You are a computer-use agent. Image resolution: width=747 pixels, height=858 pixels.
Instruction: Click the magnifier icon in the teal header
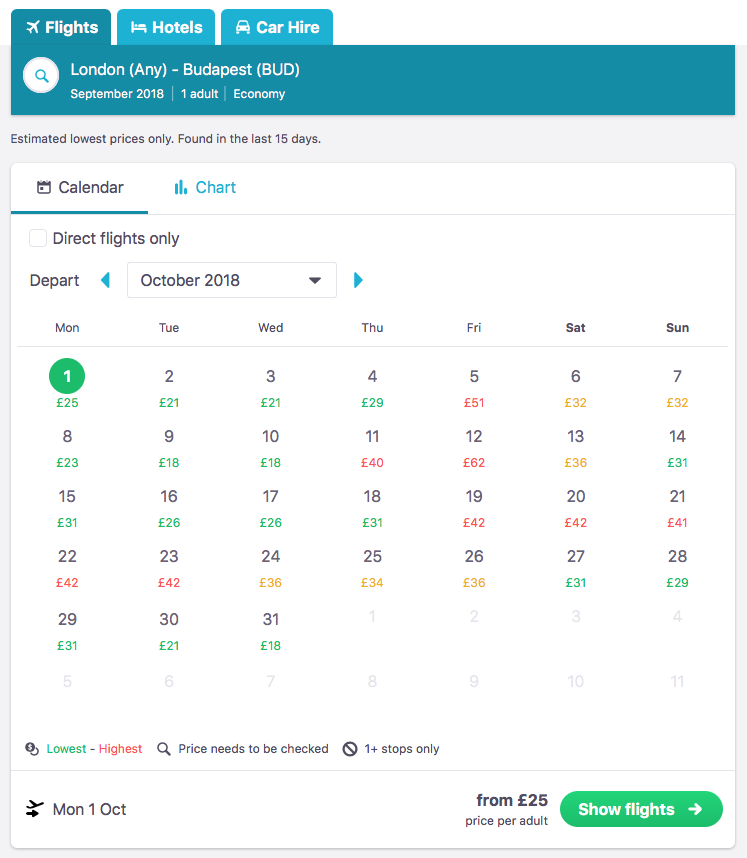[40, 76]
